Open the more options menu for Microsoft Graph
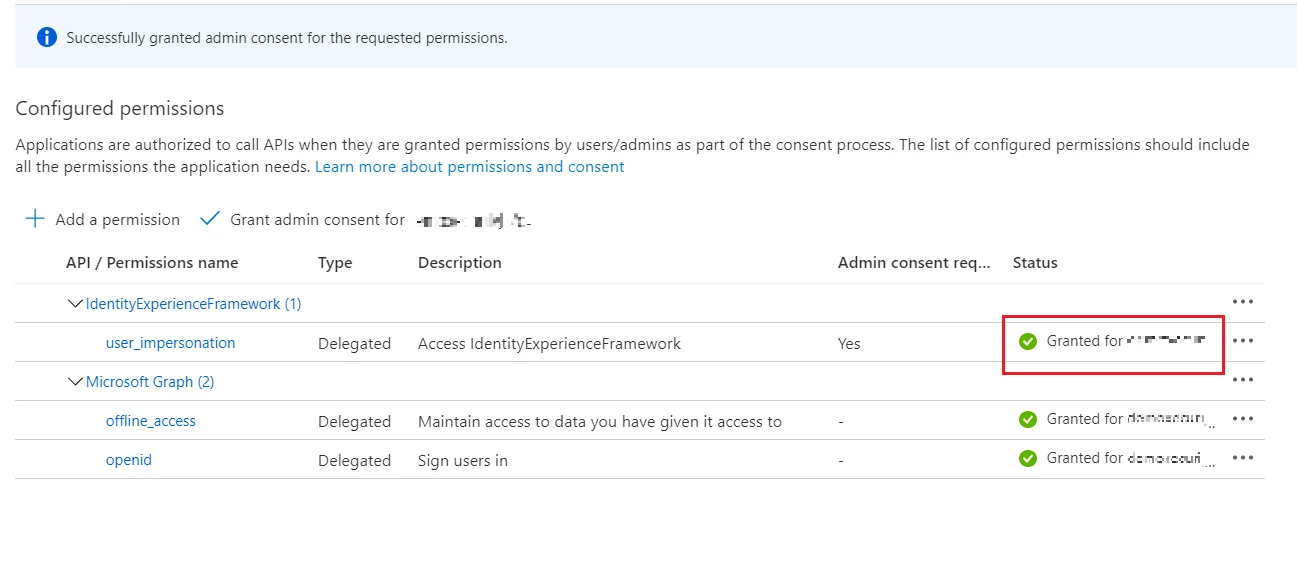The image size is (1297, 569). 1242,379
